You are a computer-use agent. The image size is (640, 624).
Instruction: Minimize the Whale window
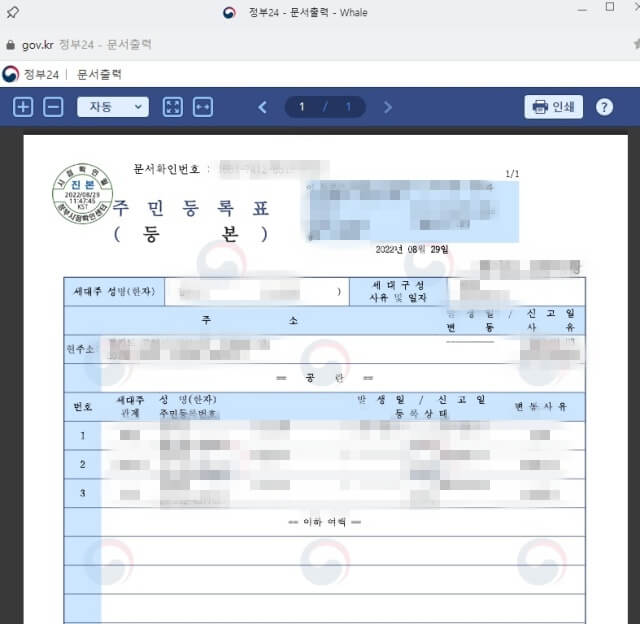582,10
